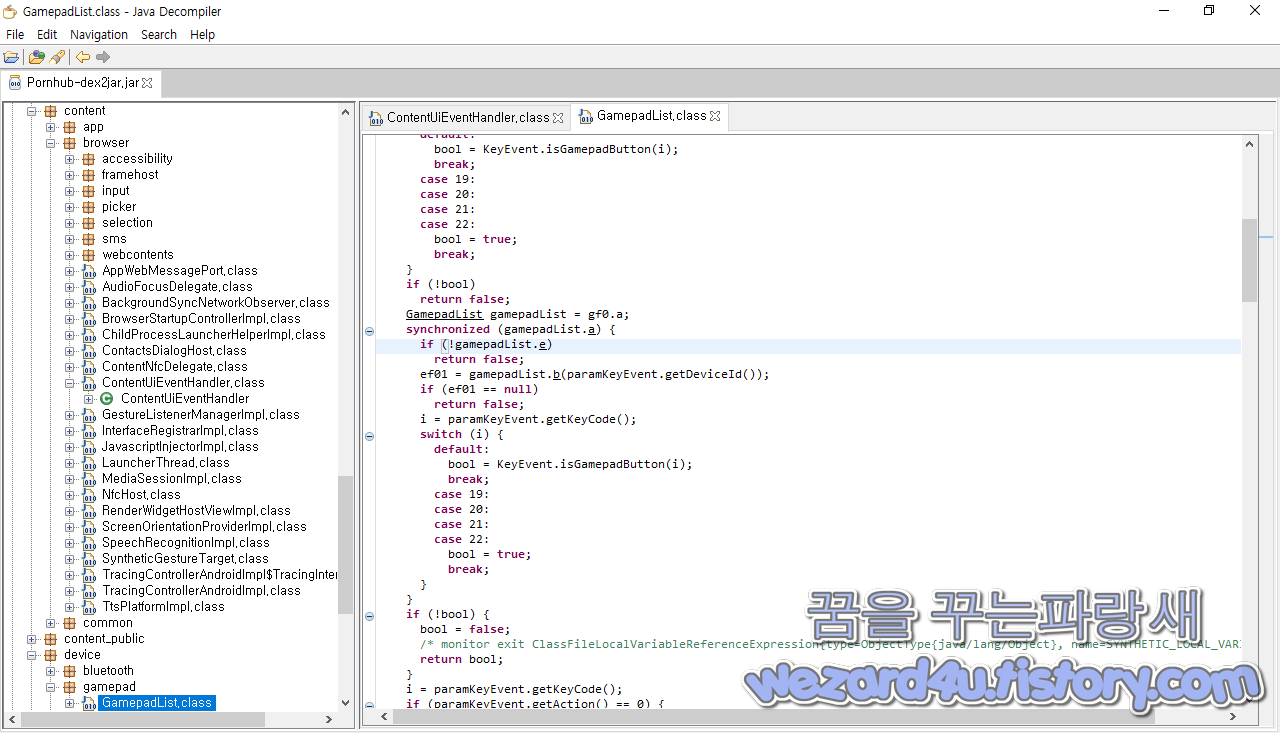
Task: Go back with the left arrow icon
Action: [x=83, y=57]
